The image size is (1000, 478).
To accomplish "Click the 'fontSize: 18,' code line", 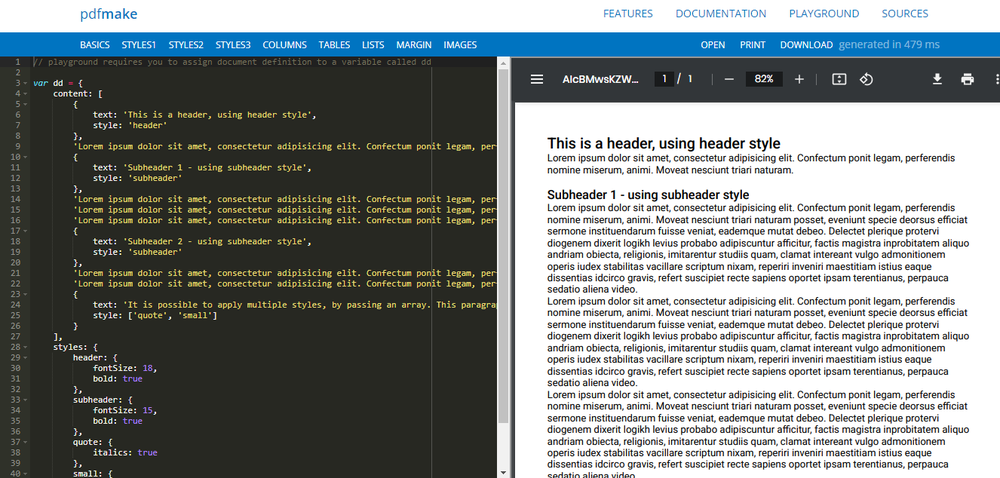I will click(125, 368).
